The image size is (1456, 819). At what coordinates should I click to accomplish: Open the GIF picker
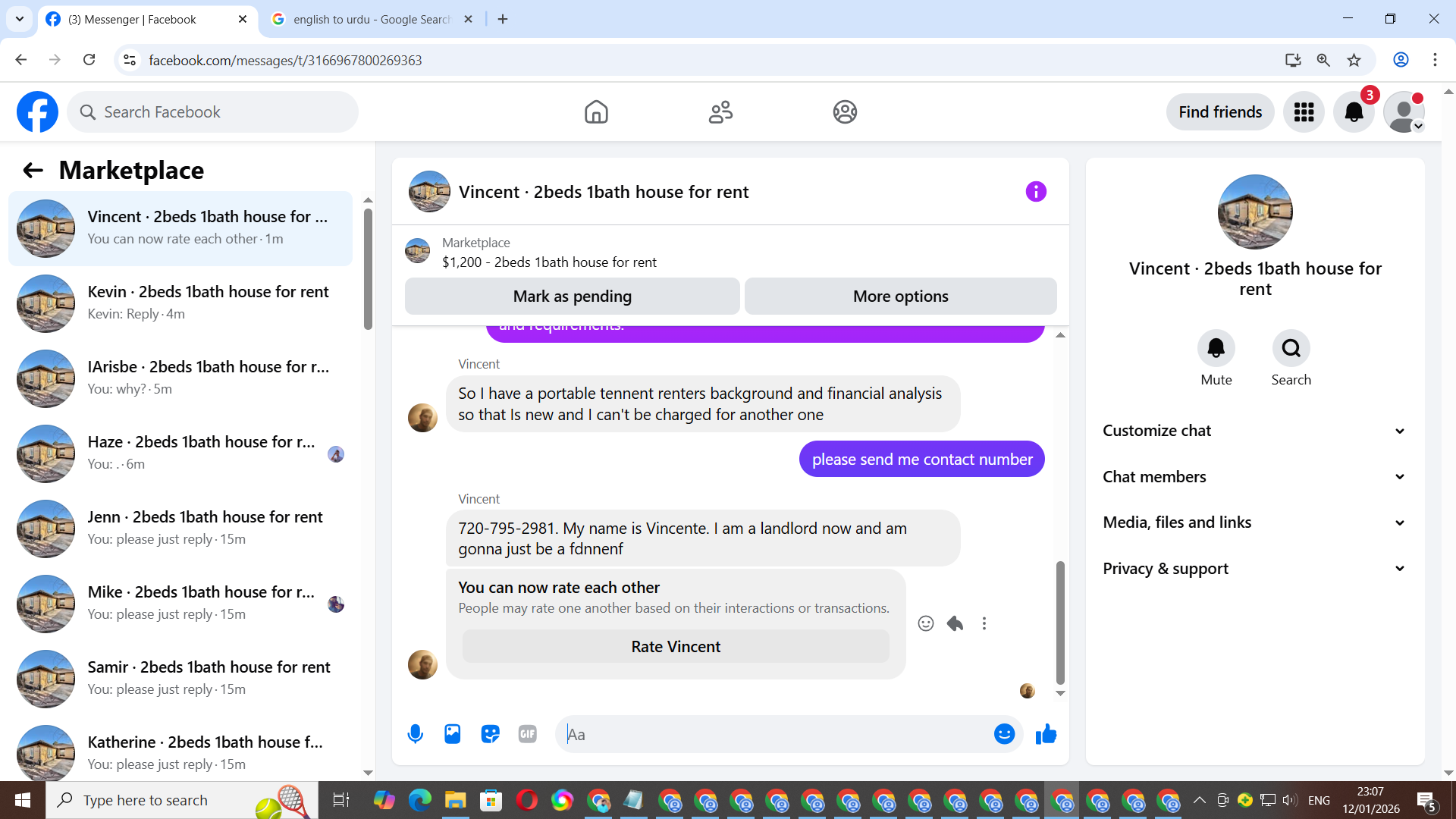tap(528, 734)
